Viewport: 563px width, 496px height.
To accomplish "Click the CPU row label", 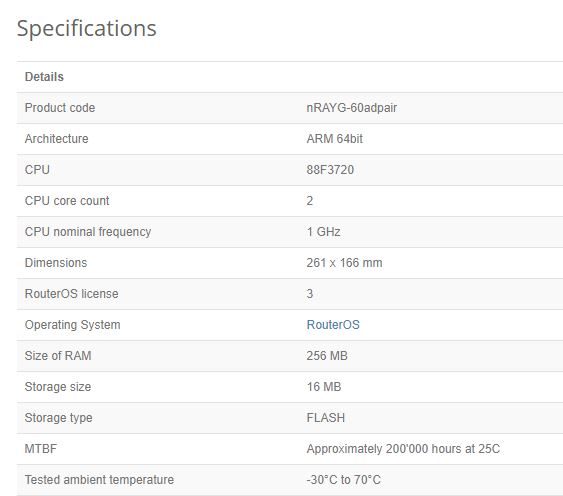I will pos(37,170).
